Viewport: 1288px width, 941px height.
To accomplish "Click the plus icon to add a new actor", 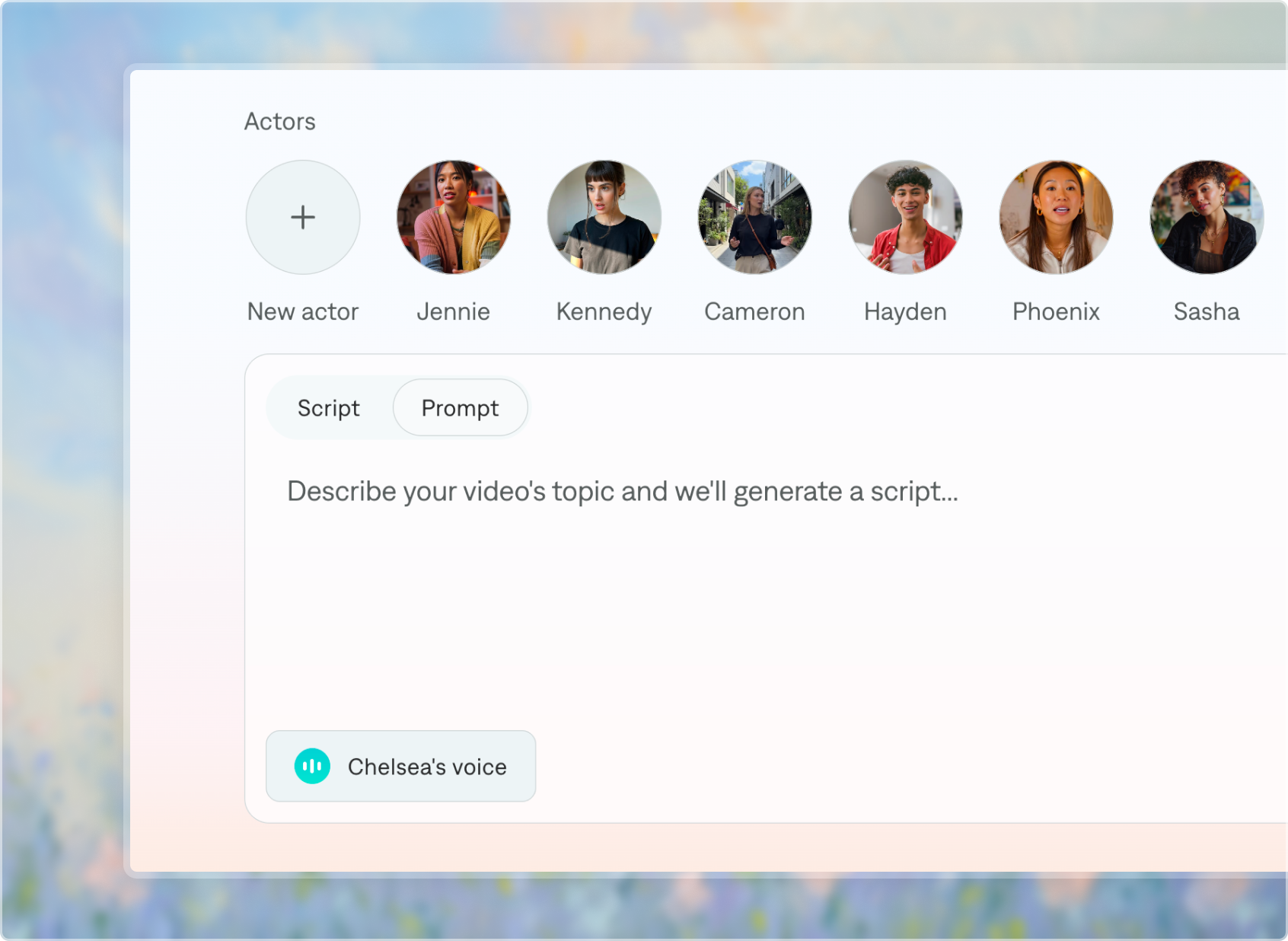I will click(303, 217).
